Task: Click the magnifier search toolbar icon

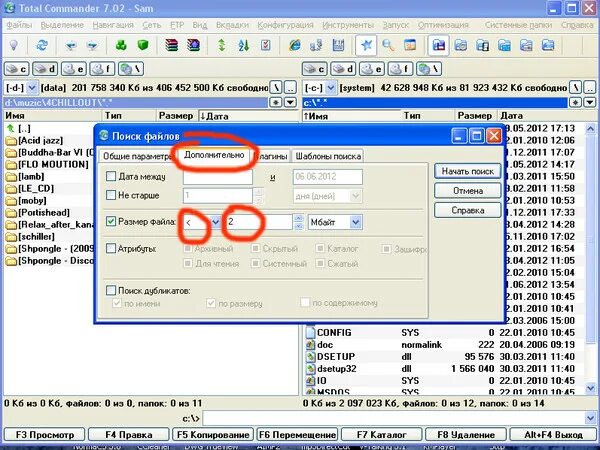Action: (x=388, y=45)
